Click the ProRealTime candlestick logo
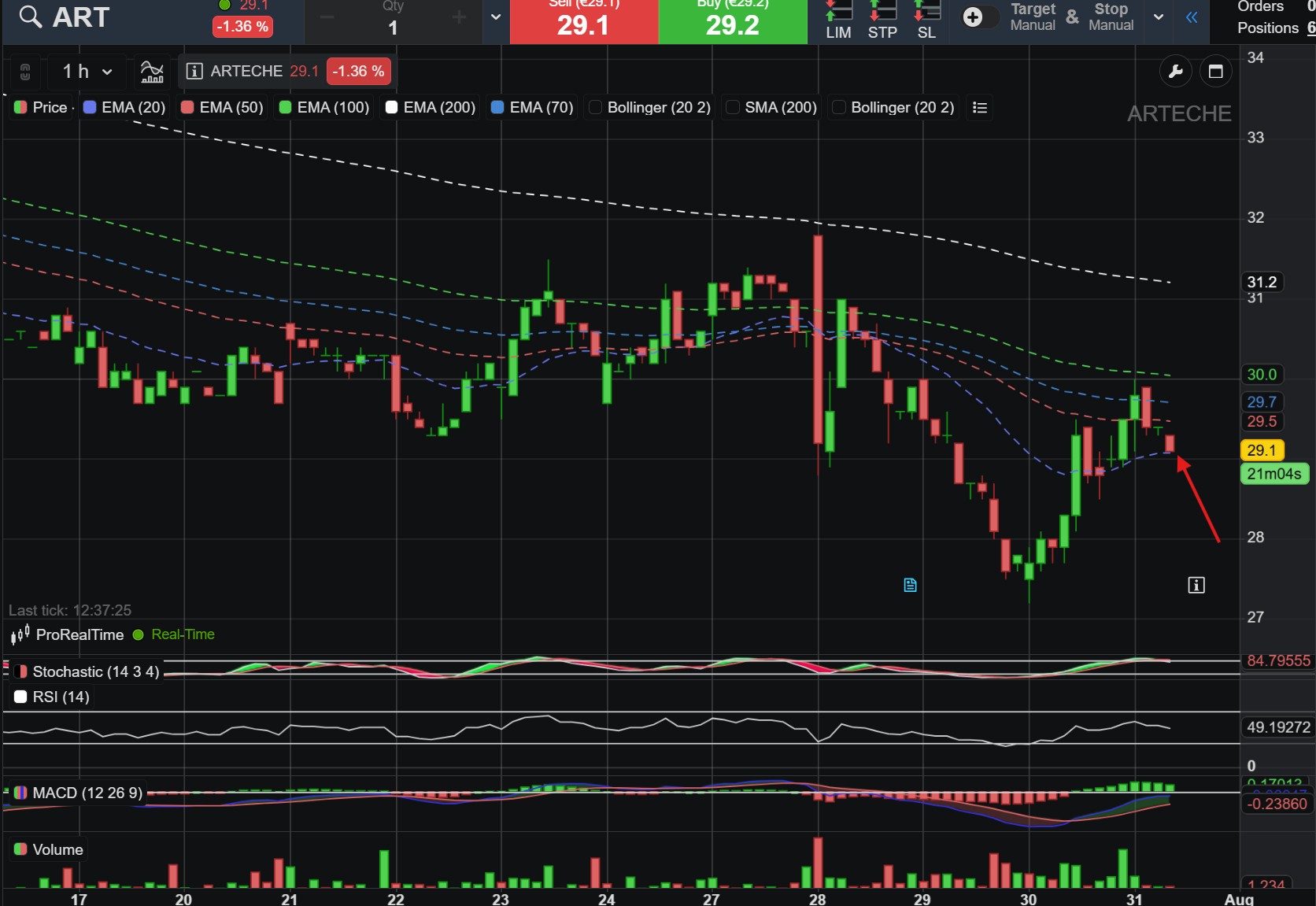Viewport: 1316px width, 906px height. click(20, 634)
